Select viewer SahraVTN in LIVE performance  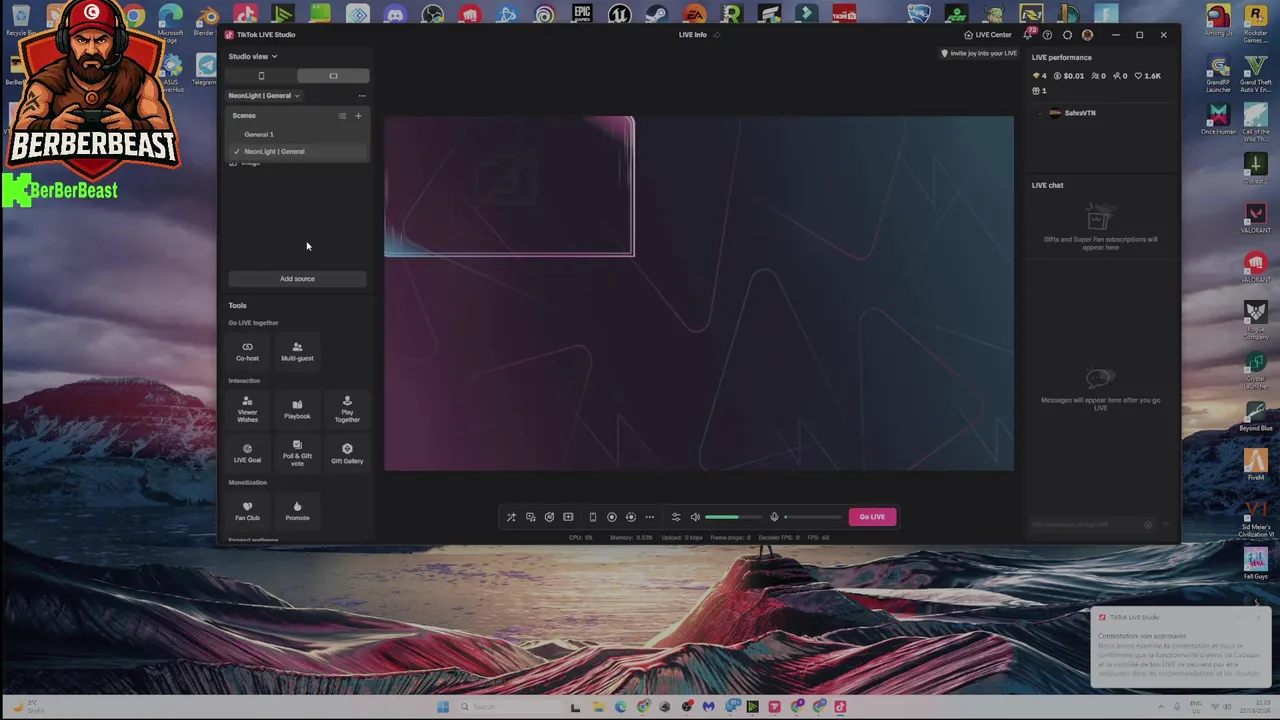1072,113
